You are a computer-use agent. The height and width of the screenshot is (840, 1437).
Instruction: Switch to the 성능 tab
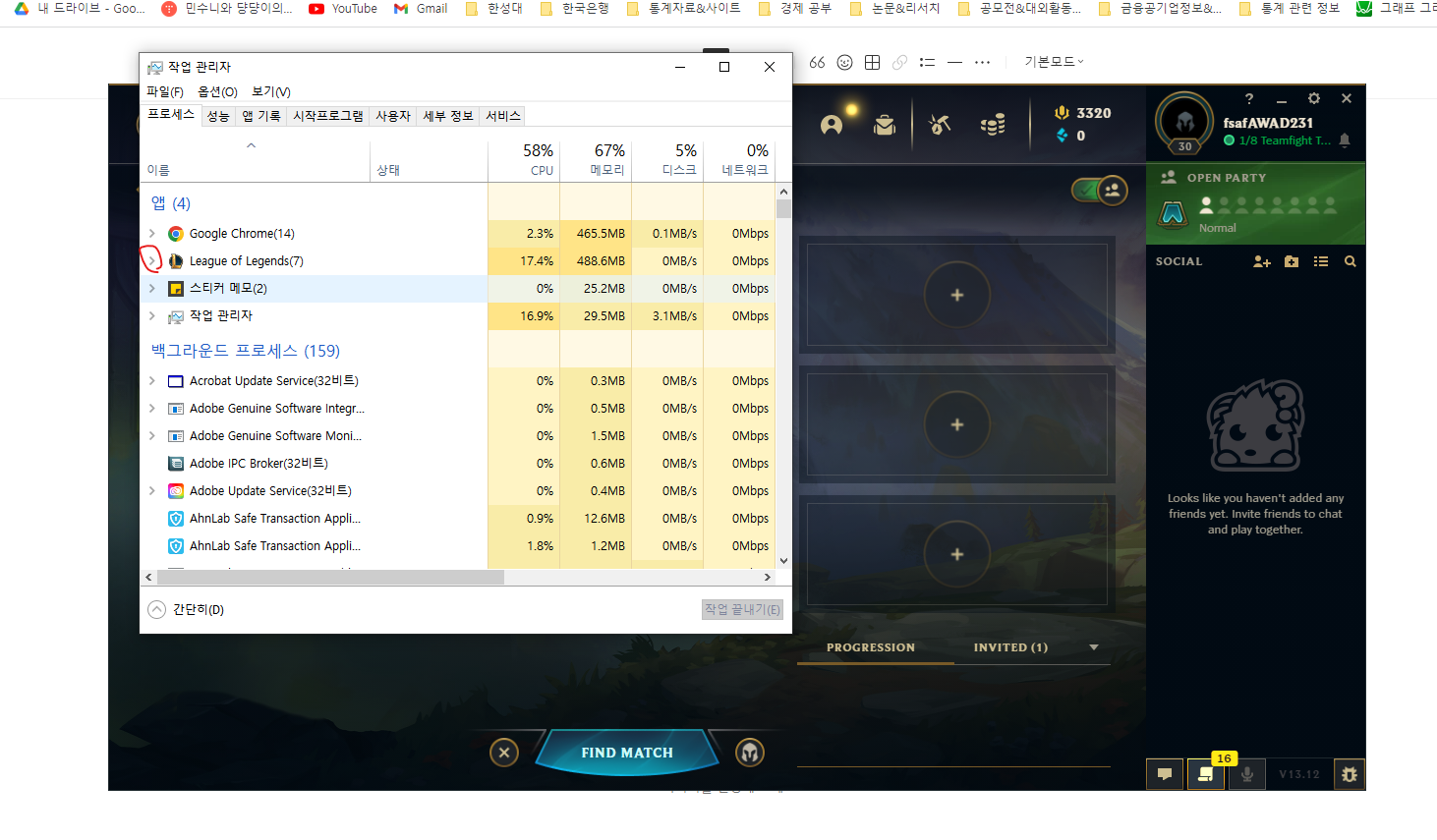pos(218,116)
